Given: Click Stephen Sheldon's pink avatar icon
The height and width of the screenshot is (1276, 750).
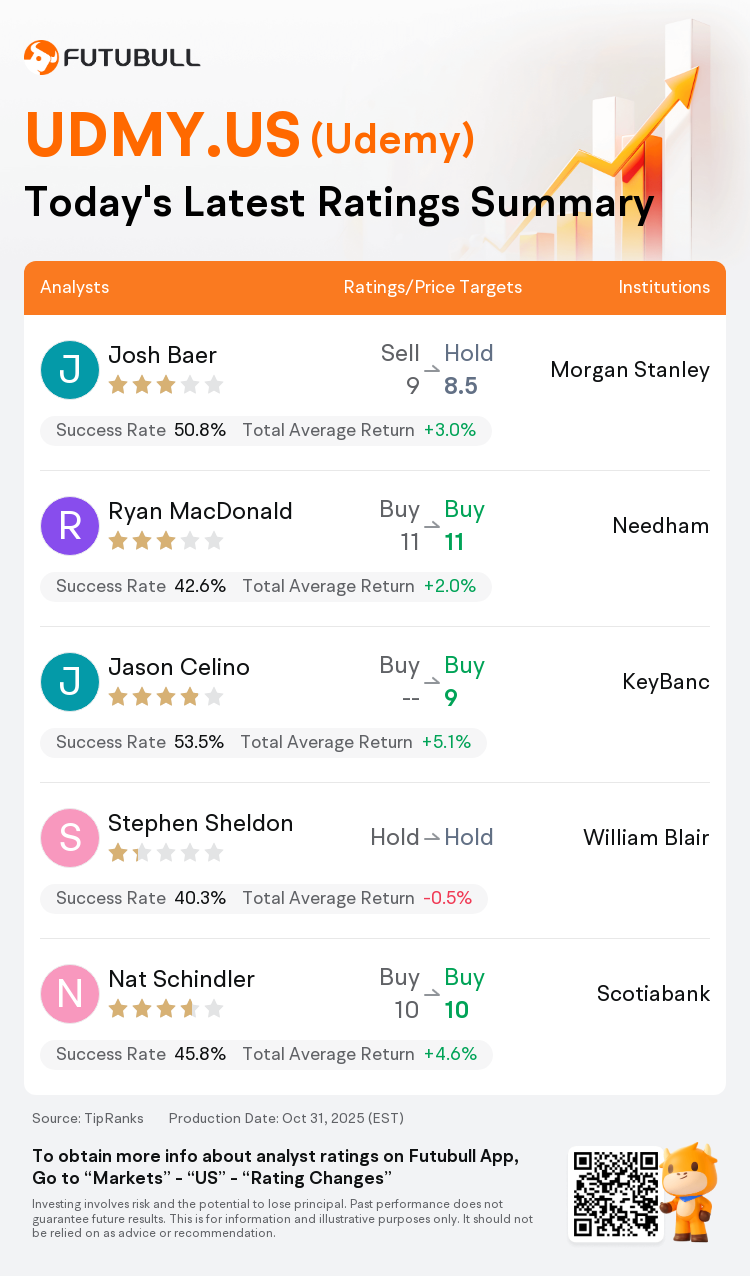Looking at the screenshot, I should [x=70, y=838].
